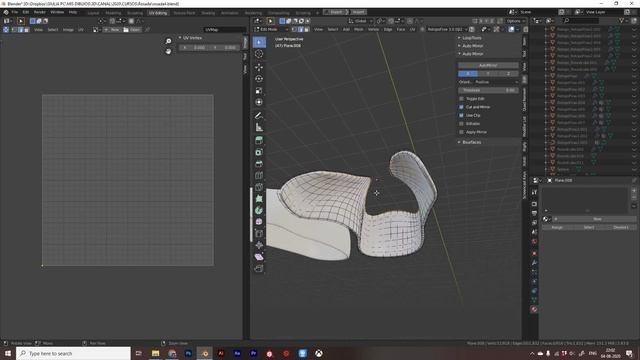Select the Spin tool

click(259, 211)
